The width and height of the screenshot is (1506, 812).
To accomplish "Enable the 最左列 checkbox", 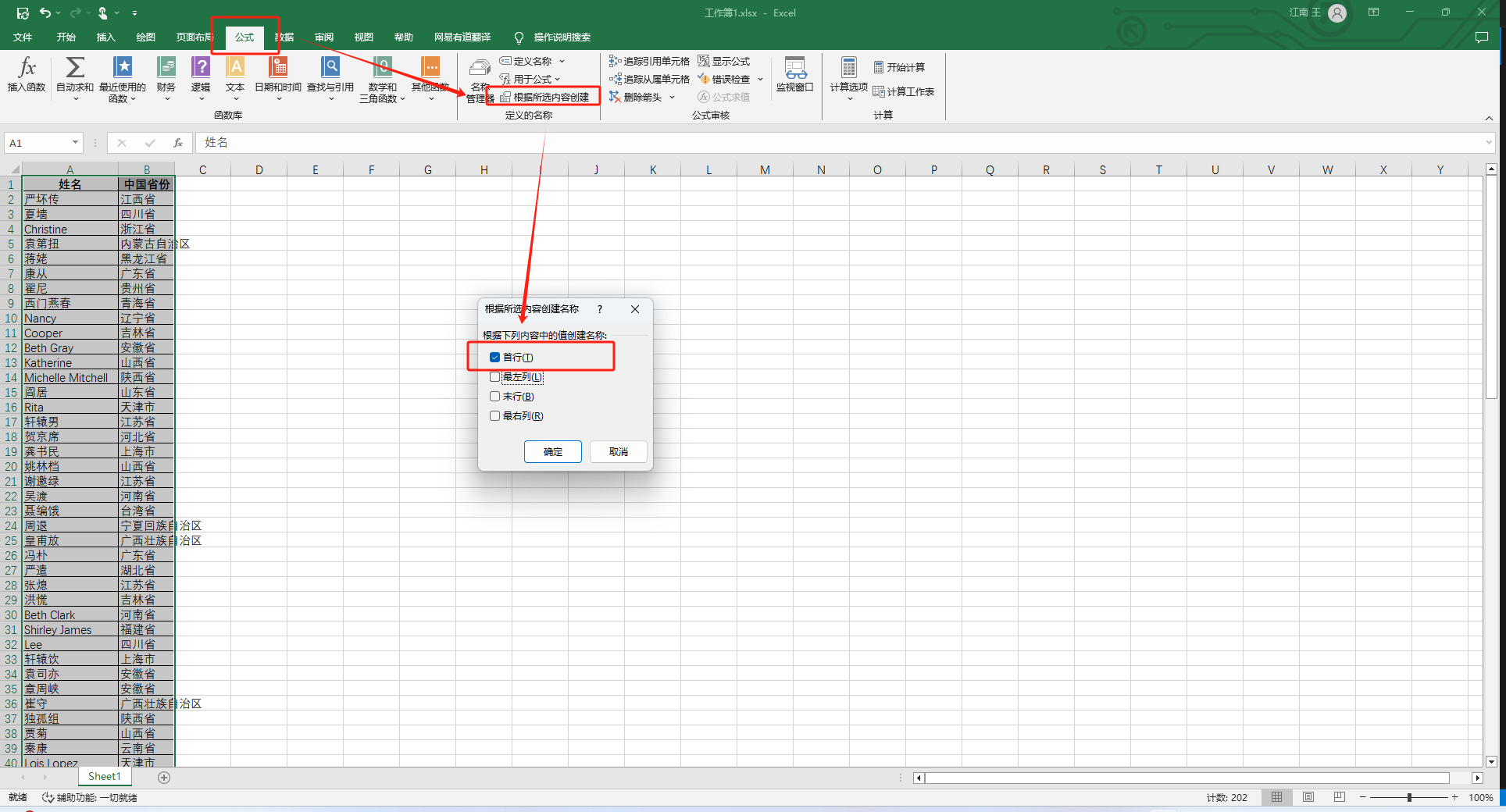I will tap(494, 377).
